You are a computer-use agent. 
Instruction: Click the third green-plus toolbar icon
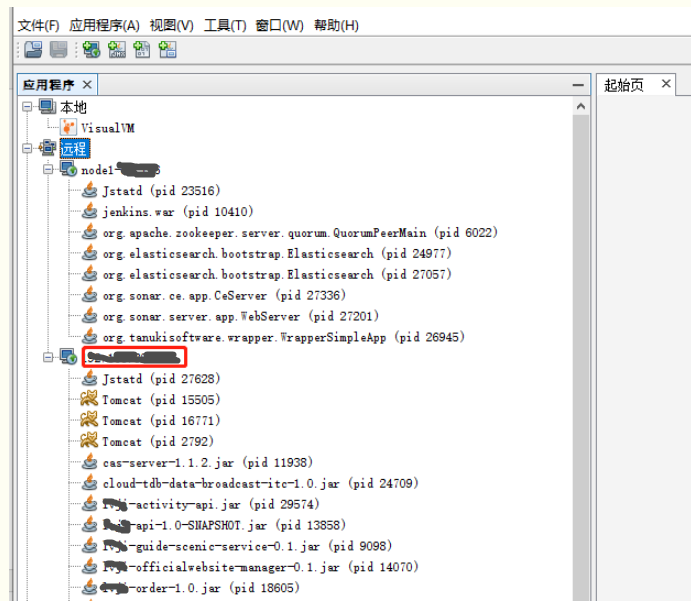click(142, 50)
